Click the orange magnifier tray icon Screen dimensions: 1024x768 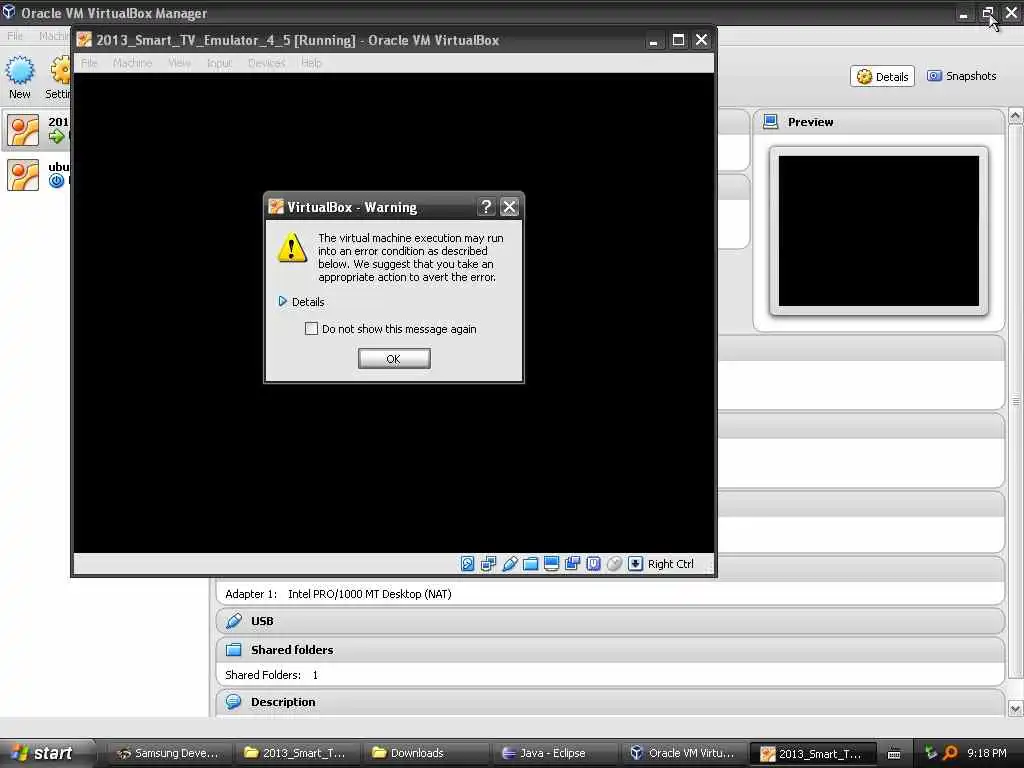coord(950,753)
